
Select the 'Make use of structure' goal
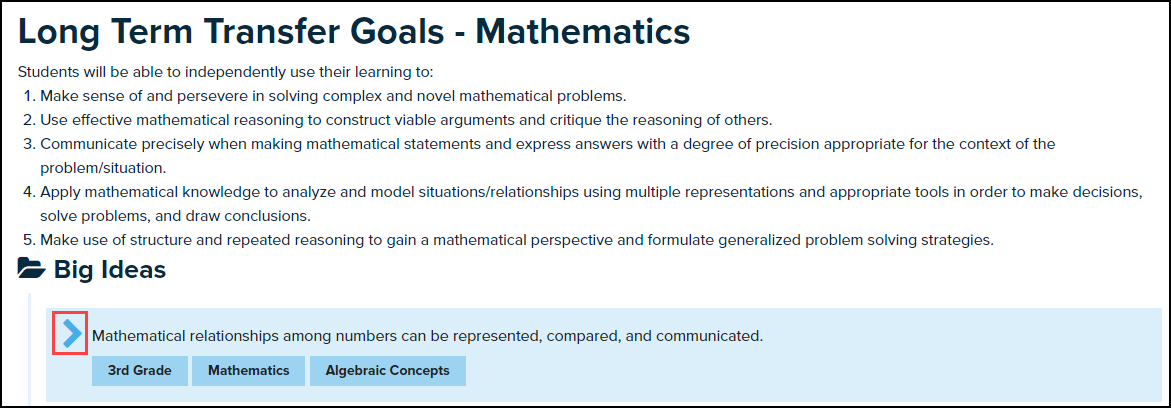click(516, 240)
